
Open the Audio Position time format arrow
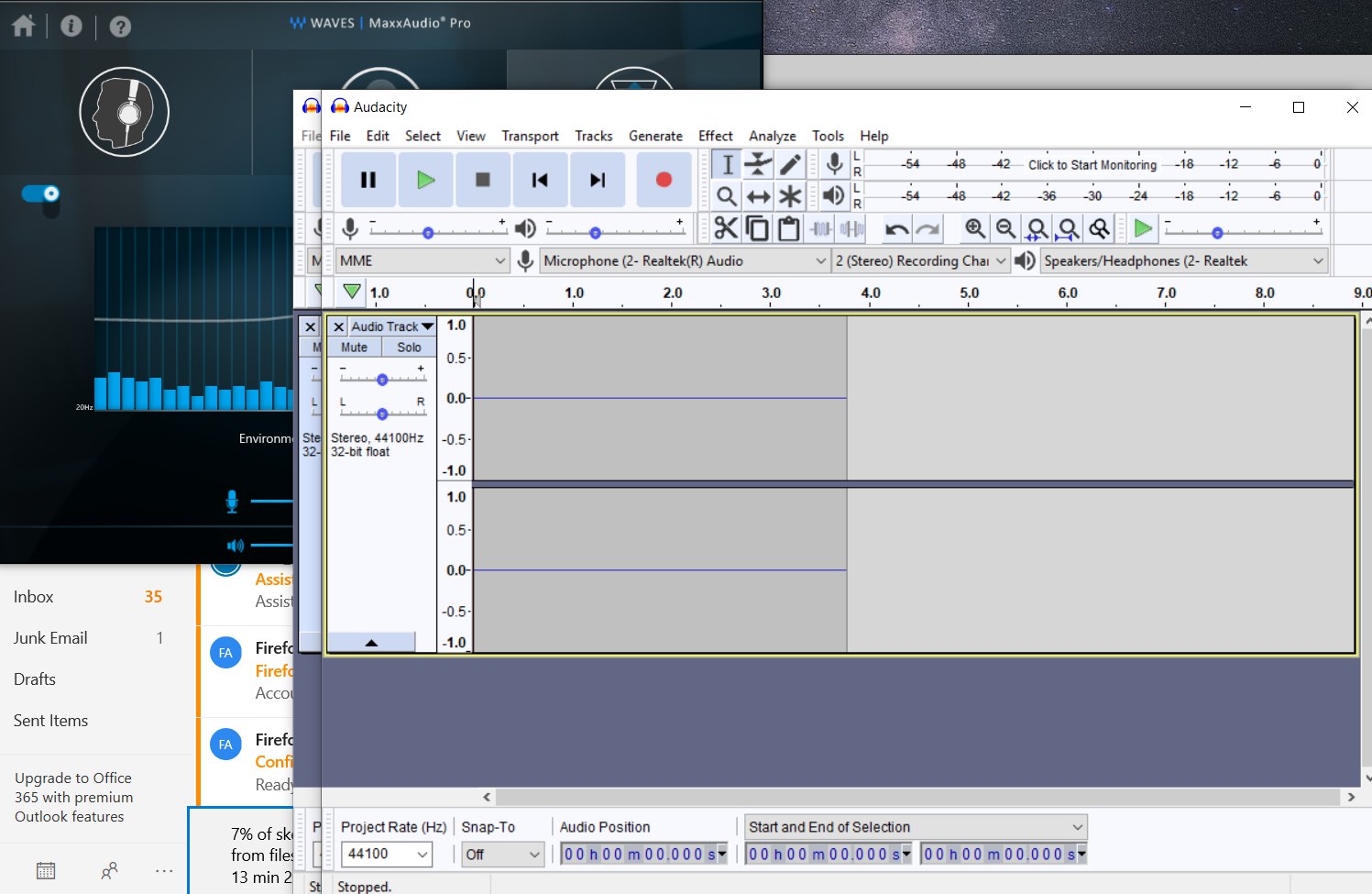(722, 855)
